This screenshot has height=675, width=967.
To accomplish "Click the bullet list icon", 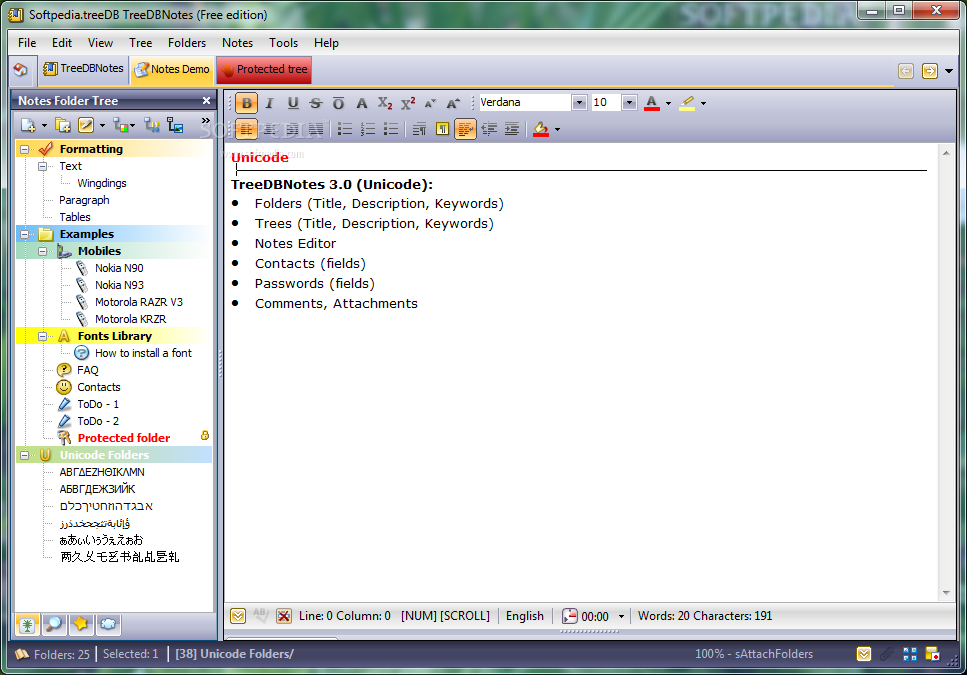I will (345, 129).
